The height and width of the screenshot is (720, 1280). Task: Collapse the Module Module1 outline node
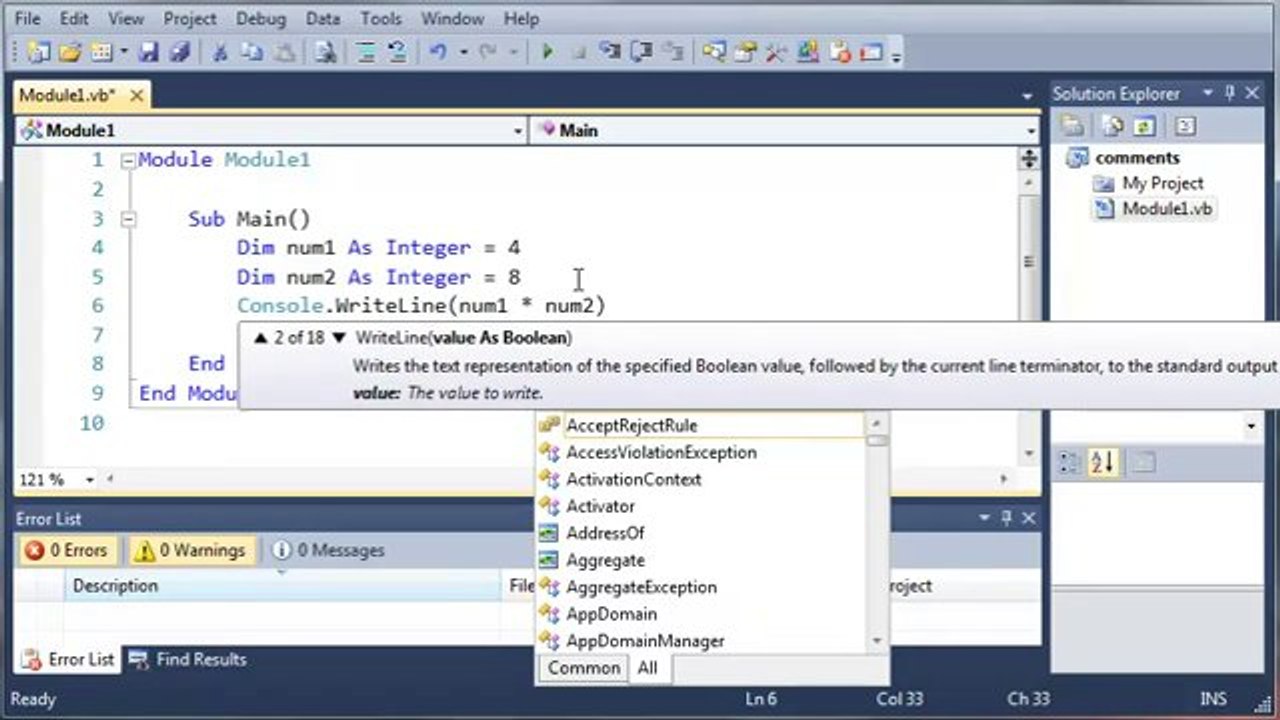pos(127,160)
